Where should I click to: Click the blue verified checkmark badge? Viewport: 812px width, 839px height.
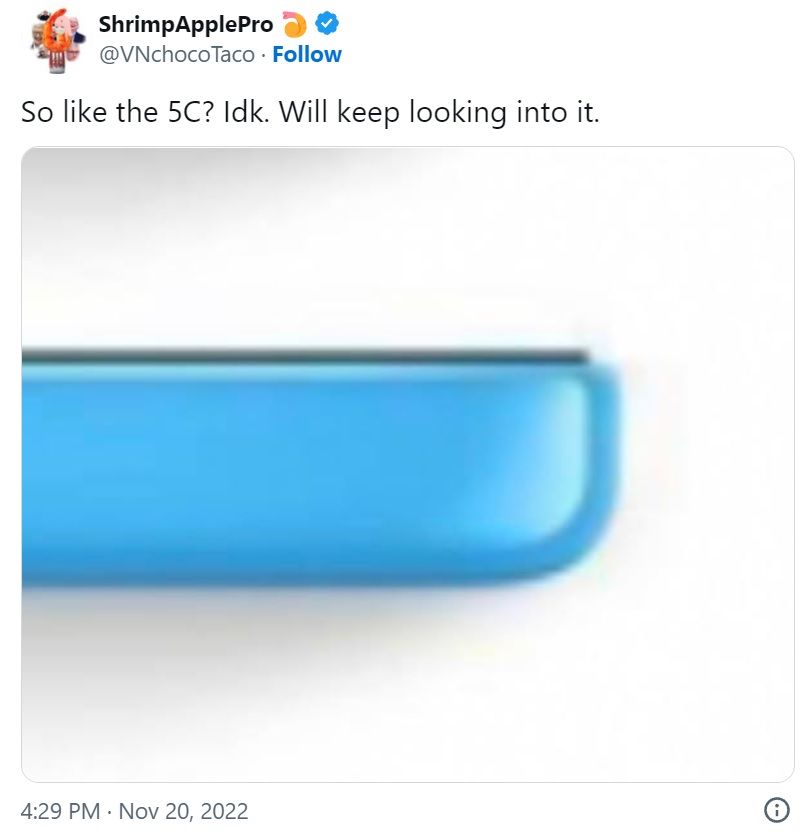coord(327,24)
